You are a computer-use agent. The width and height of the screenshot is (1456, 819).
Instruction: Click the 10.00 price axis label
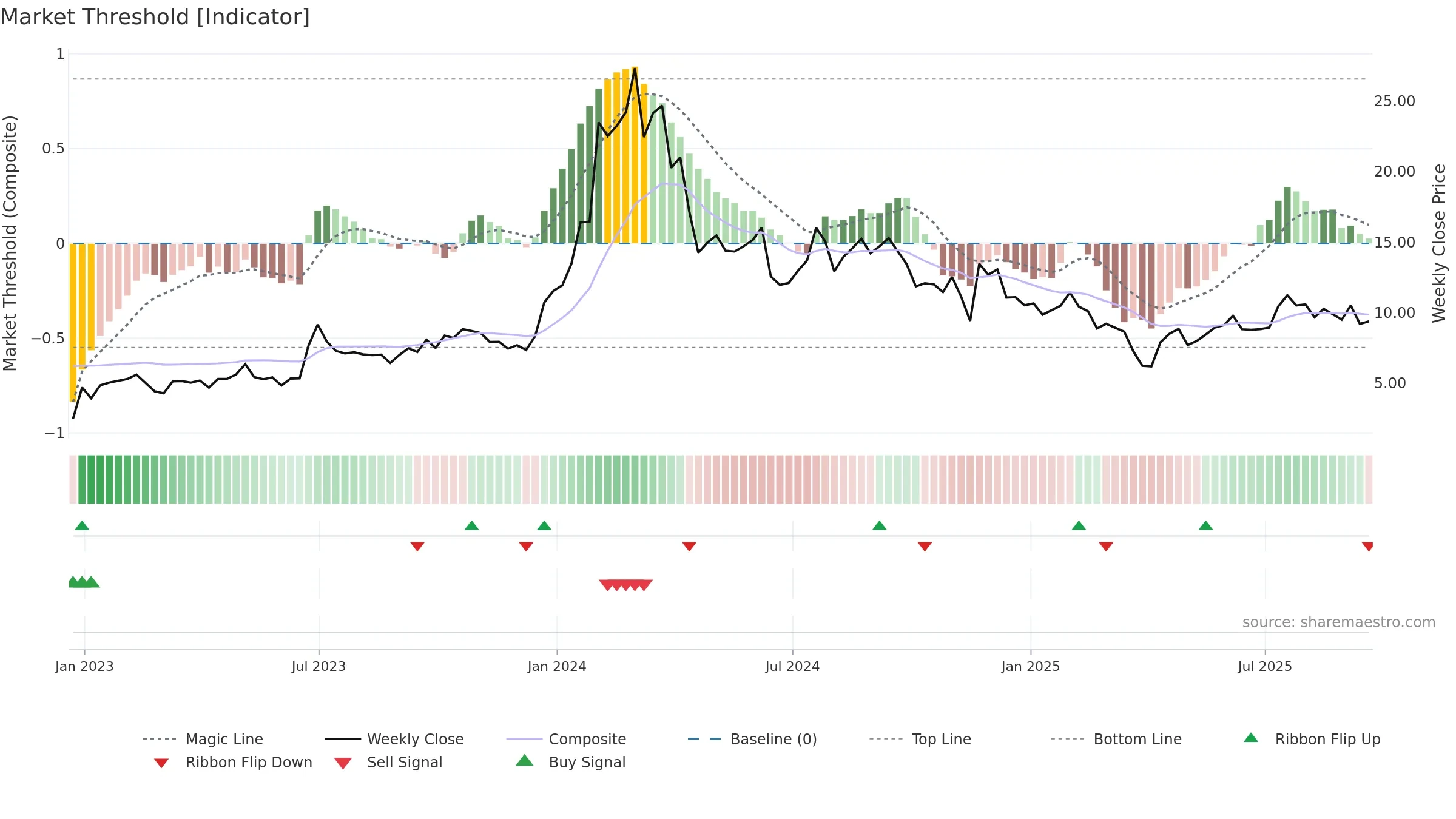tap(1395, 313)
